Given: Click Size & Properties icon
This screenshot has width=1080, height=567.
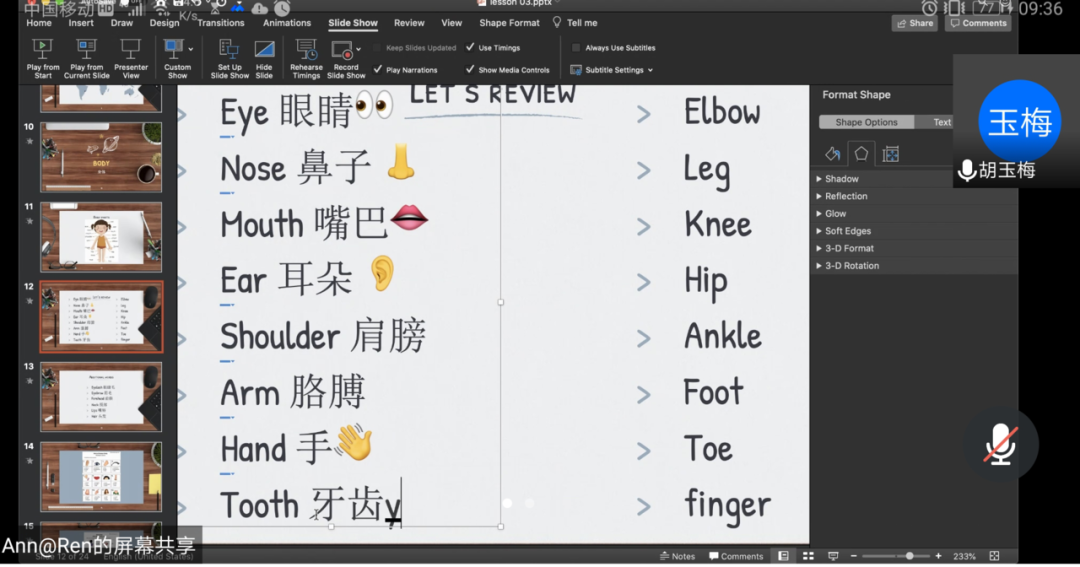Looking at the screenshot, I should 891,154.
